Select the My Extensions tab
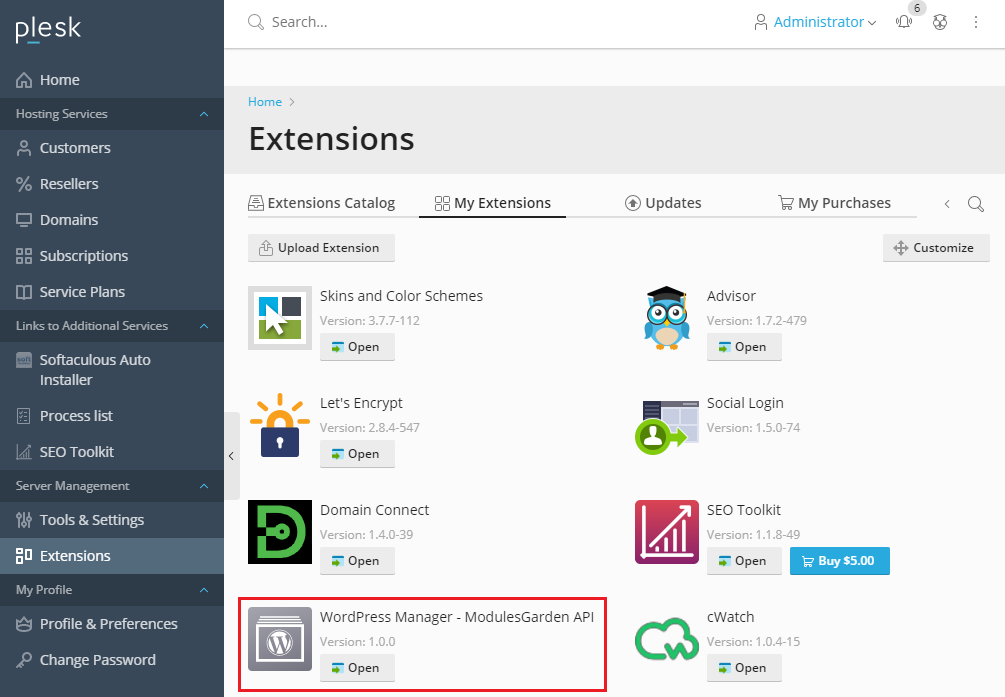This screenshot has height=697, width=1005. [x=492, y=203]
